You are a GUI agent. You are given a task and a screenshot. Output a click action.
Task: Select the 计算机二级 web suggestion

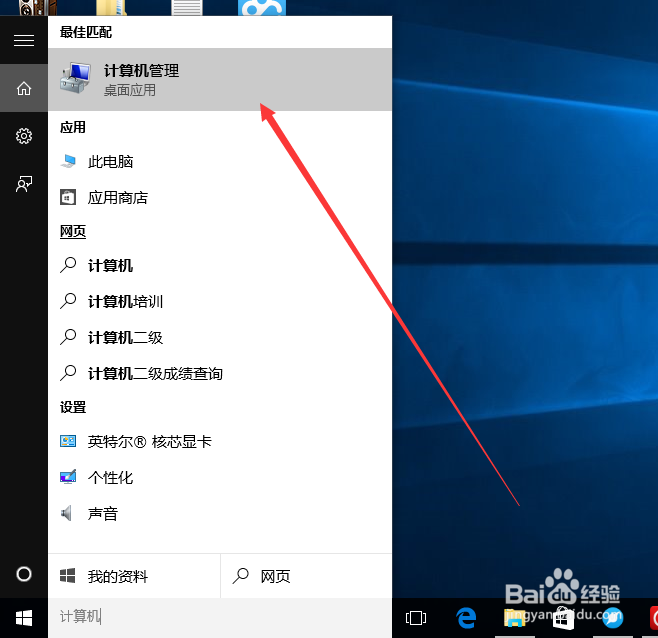point(220,337)
